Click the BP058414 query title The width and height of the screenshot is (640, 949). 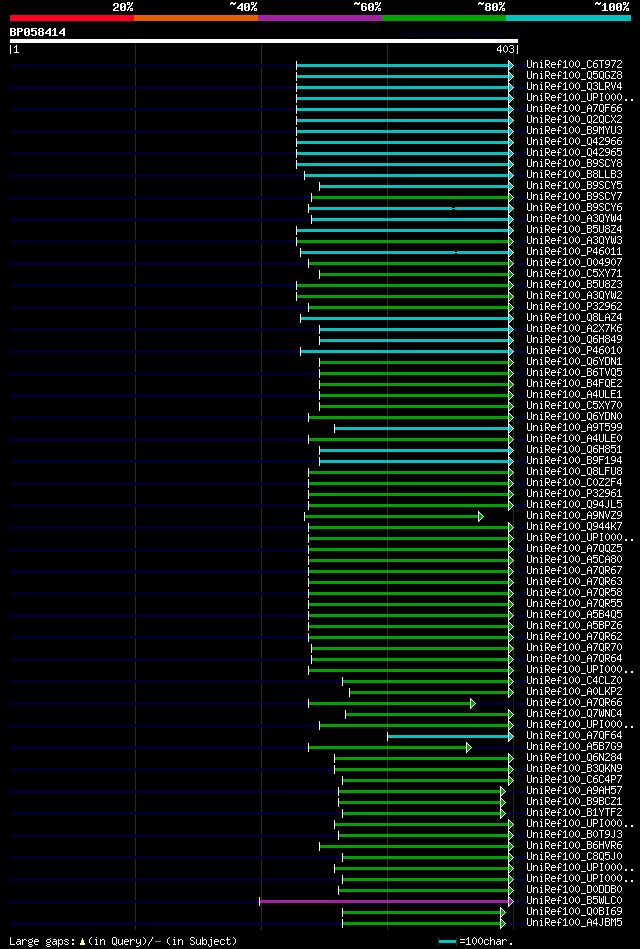[38, 32]
